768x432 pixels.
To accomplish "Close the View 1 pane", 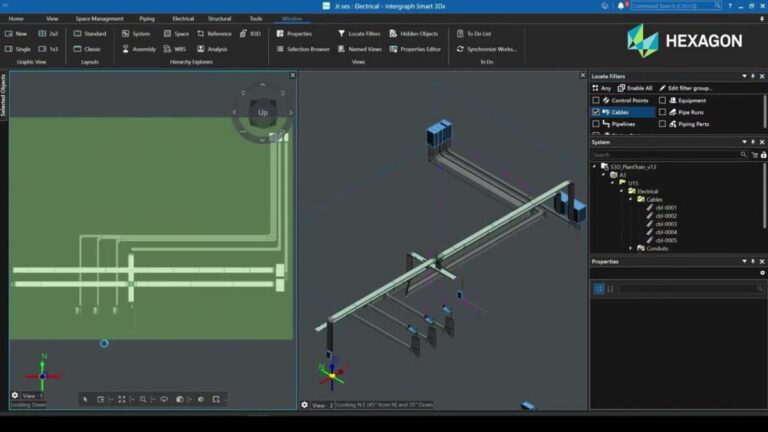I will pos(292,75).
